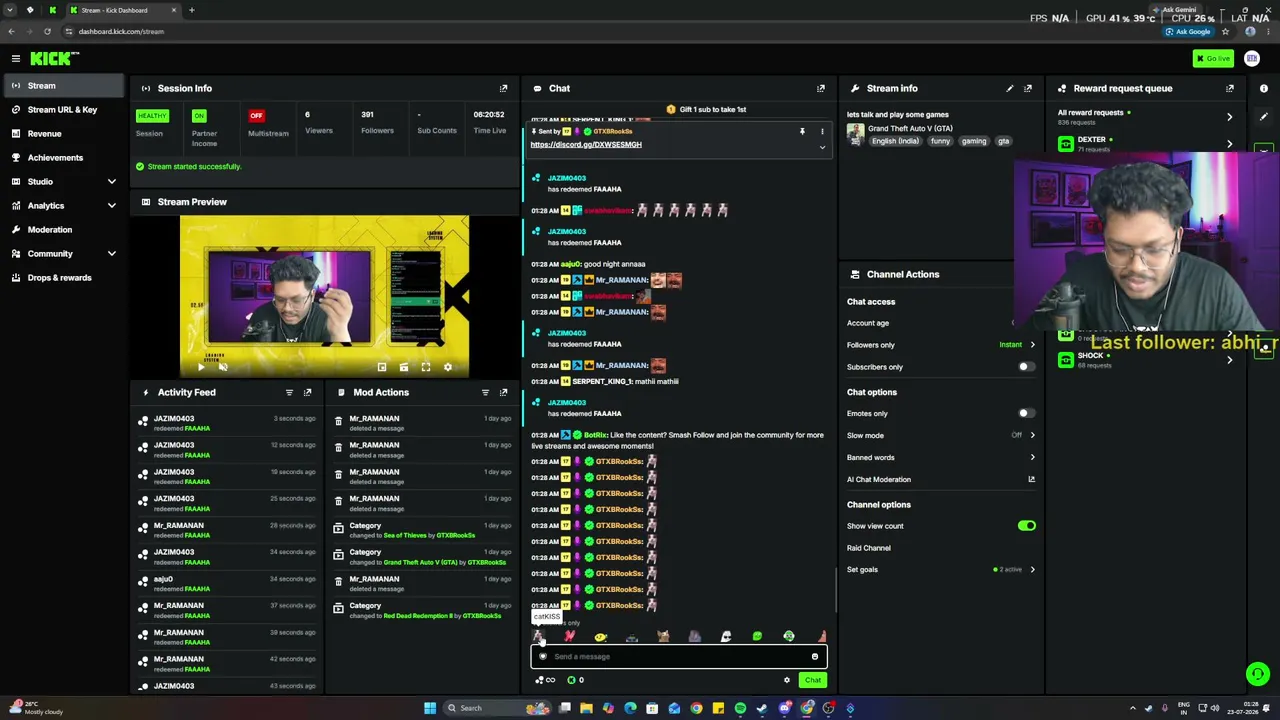This screenshot has height=720, width=1280.
Task: Pop out the Stream info panel
Action: [x=1027, y=88]
